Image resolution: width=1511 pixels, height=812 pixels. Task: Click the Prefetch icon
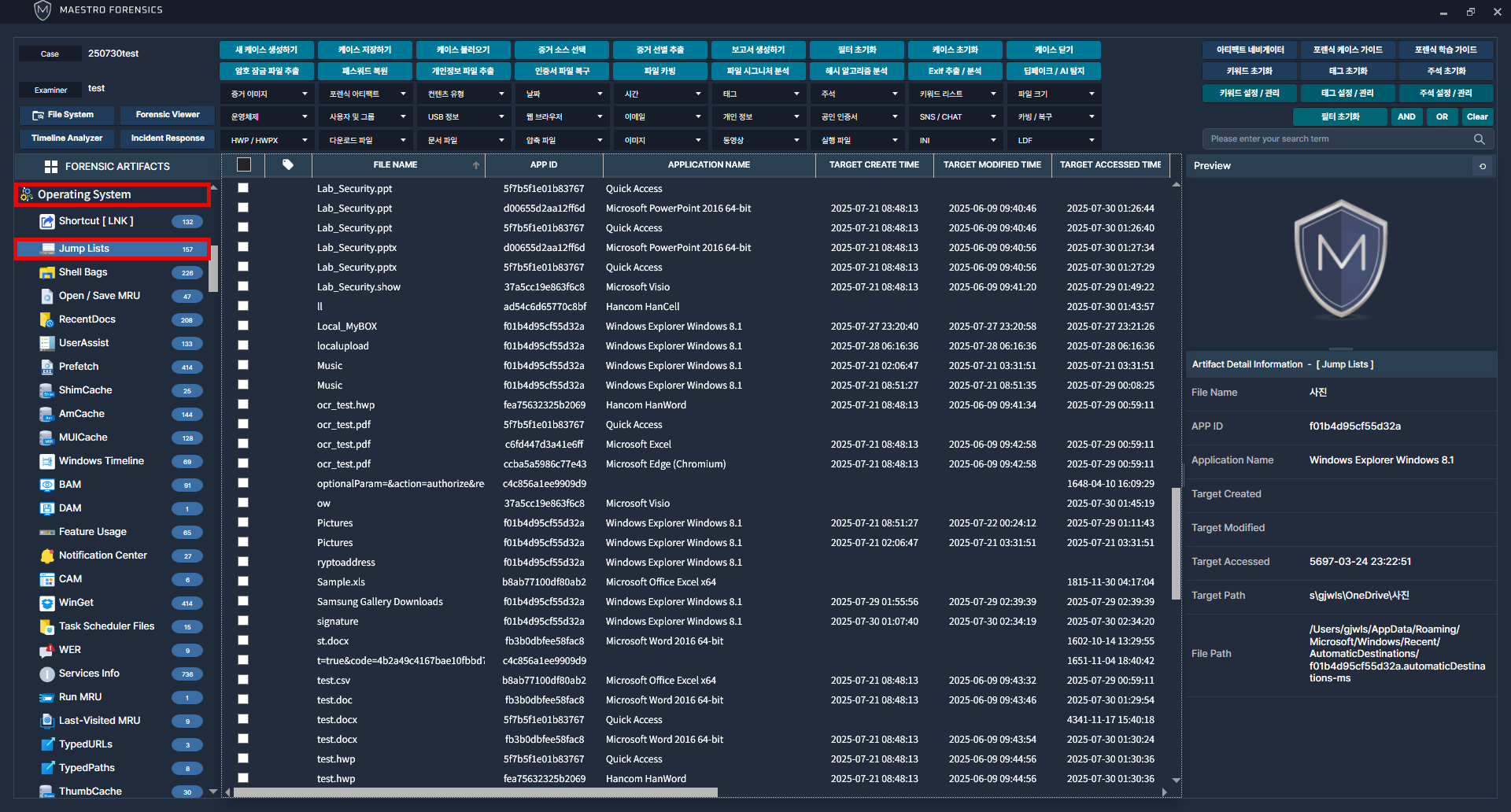coord(47,367)
